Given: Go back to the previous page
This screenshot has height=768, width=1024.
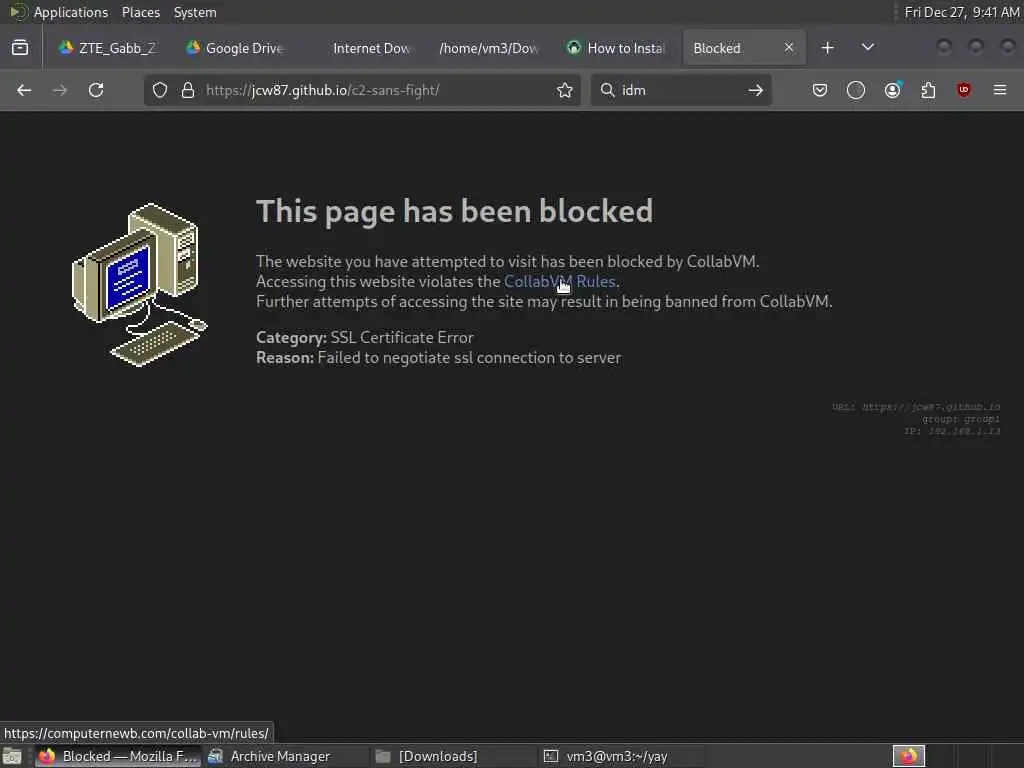Looking at the screenshot, I should (x=24, y=90).
